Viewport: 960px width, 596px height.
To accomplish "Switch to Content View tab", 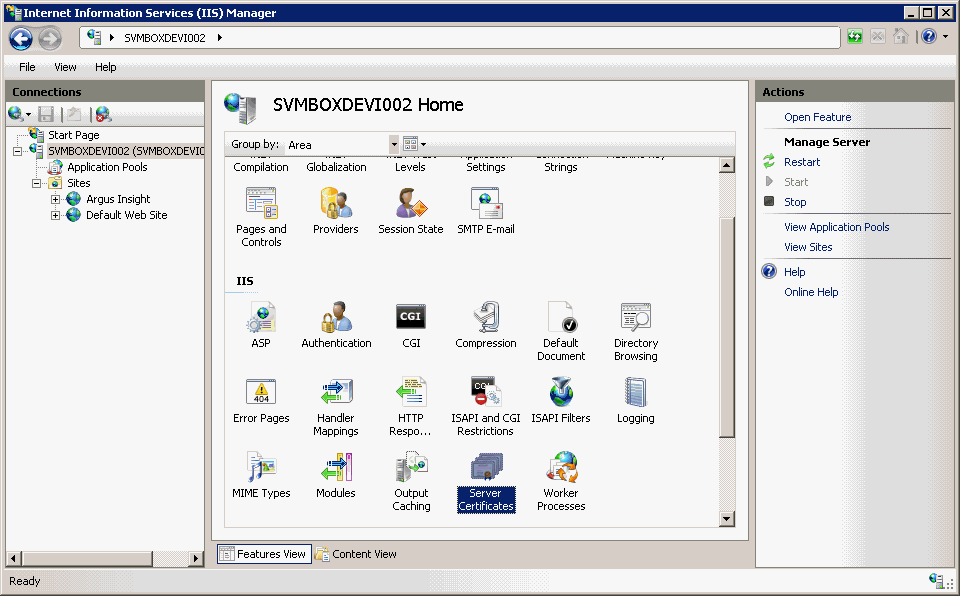I will 356,554.
